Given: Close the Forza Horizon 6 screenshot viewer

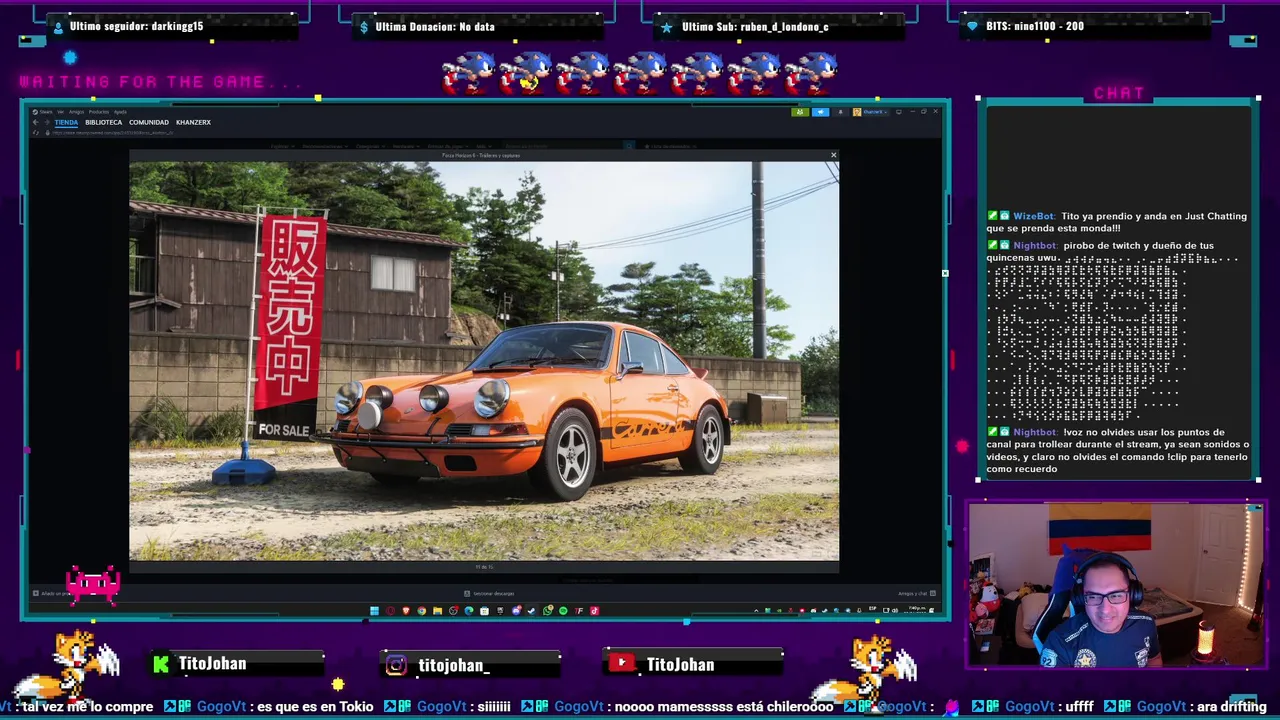Looking at the screenshot, I should (833, 155).
